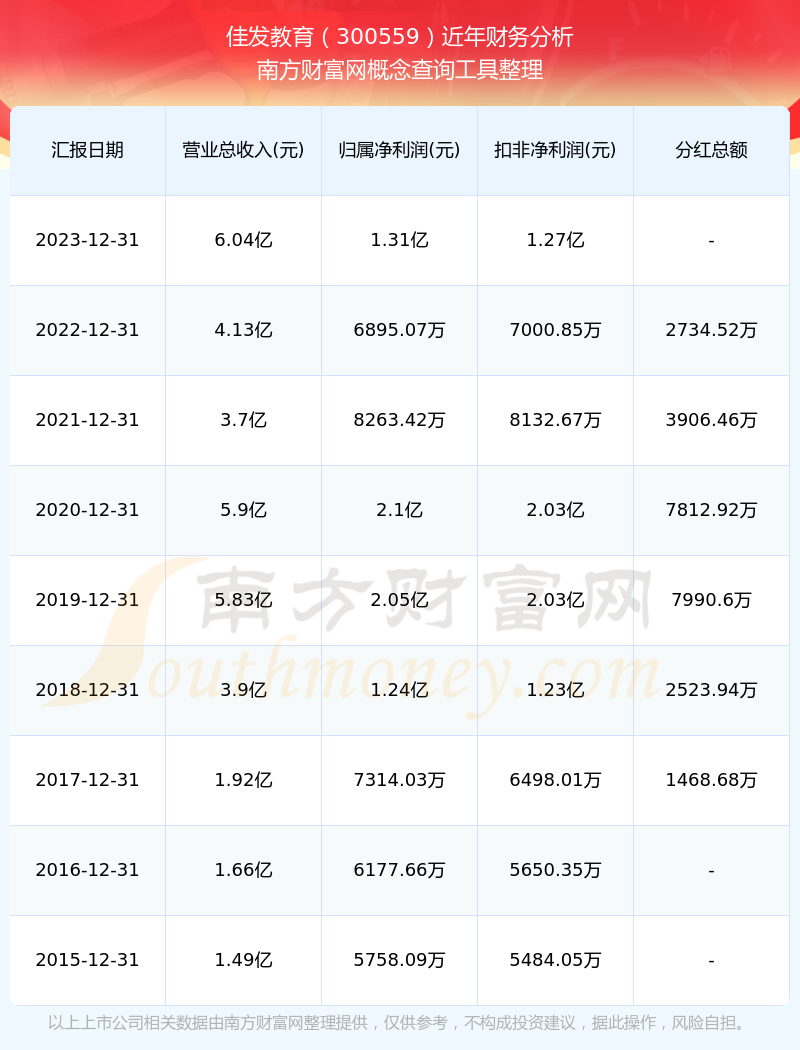Click the 8263.42万 net profit cell
Screen dimensions: 800x1050
400,420
